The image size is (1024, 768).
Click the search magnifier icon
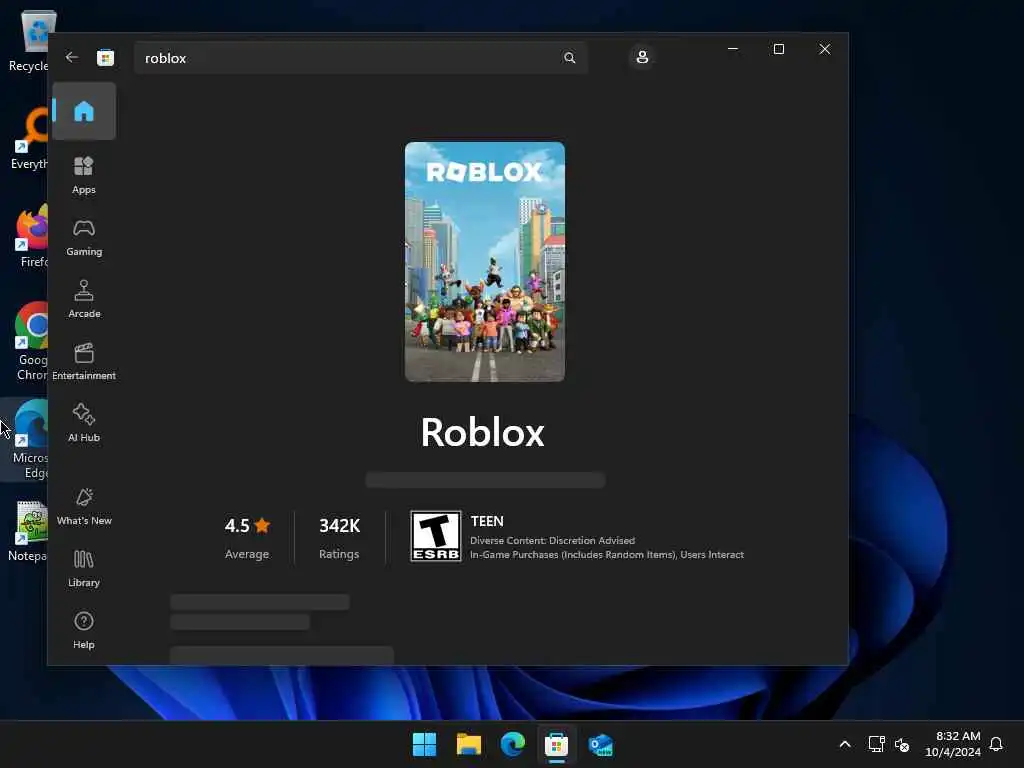pos(569,58)
